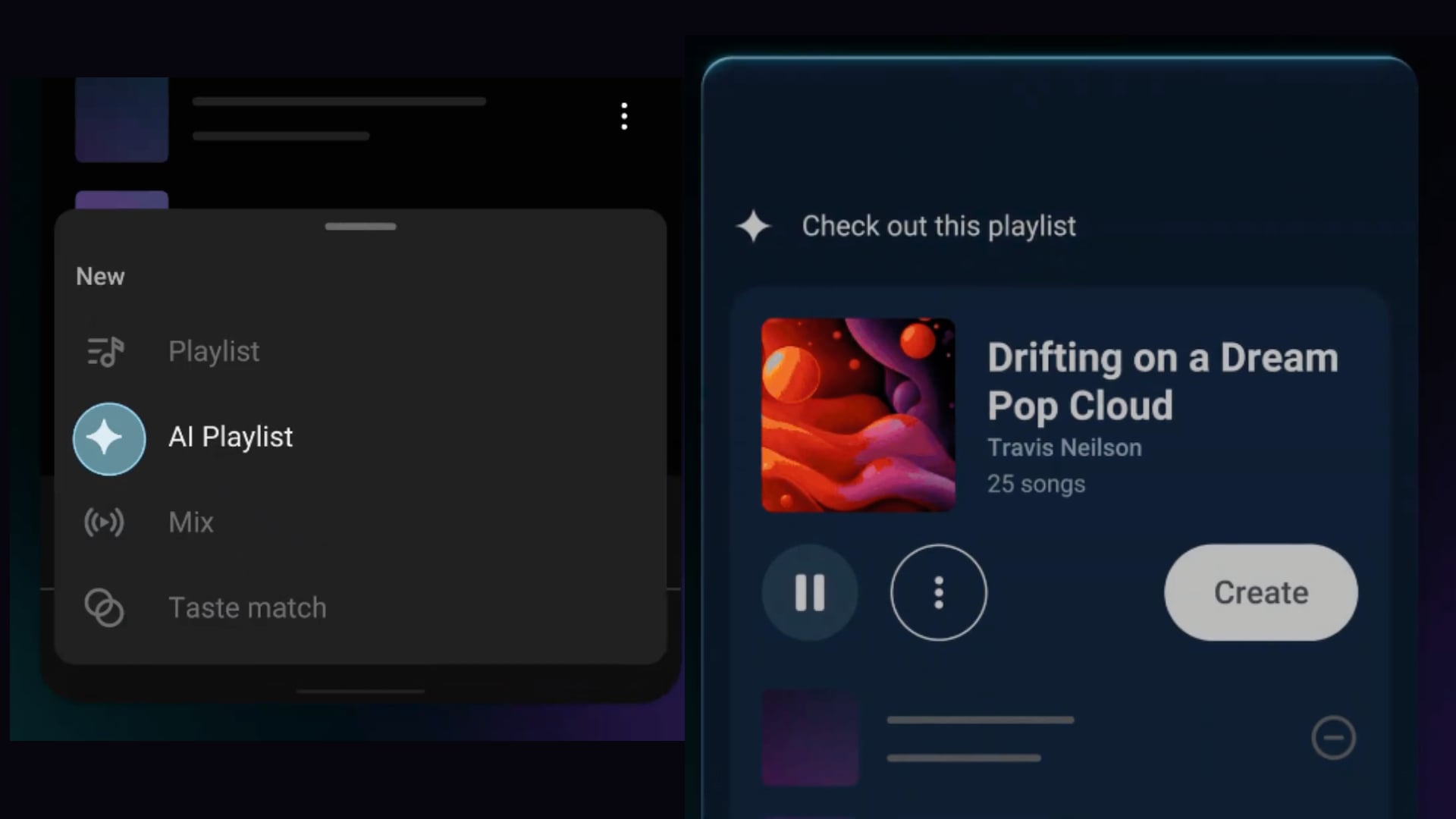Open three-dot menu on top song row
Viewport: 1456px width, 819px height.
624,117
